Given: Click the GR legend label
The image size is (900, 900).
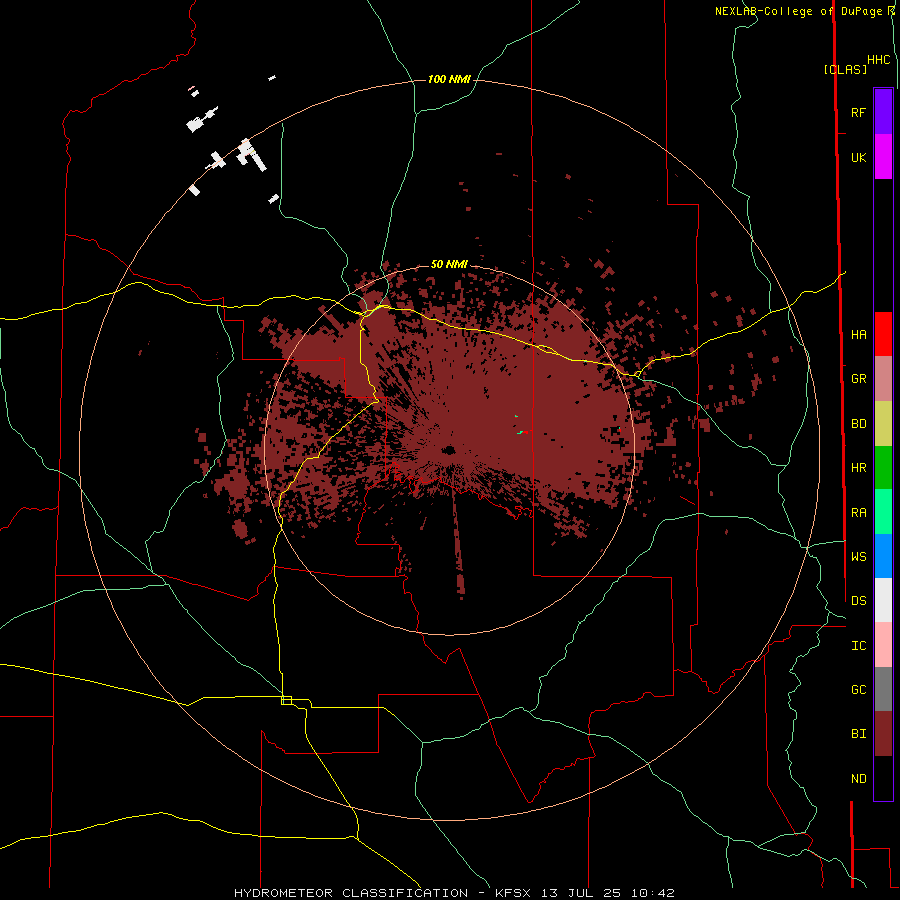Looking at the screenshot, I should coord(858,379).
